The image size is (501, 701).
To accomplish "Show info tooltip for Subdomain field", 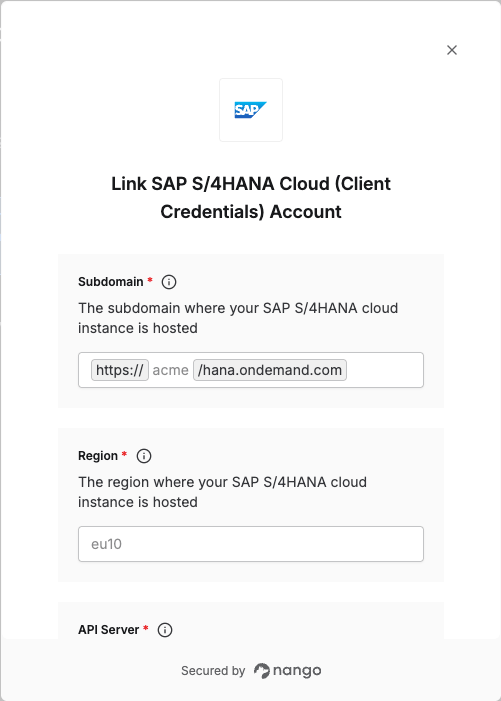I will (x=169, y=282).
